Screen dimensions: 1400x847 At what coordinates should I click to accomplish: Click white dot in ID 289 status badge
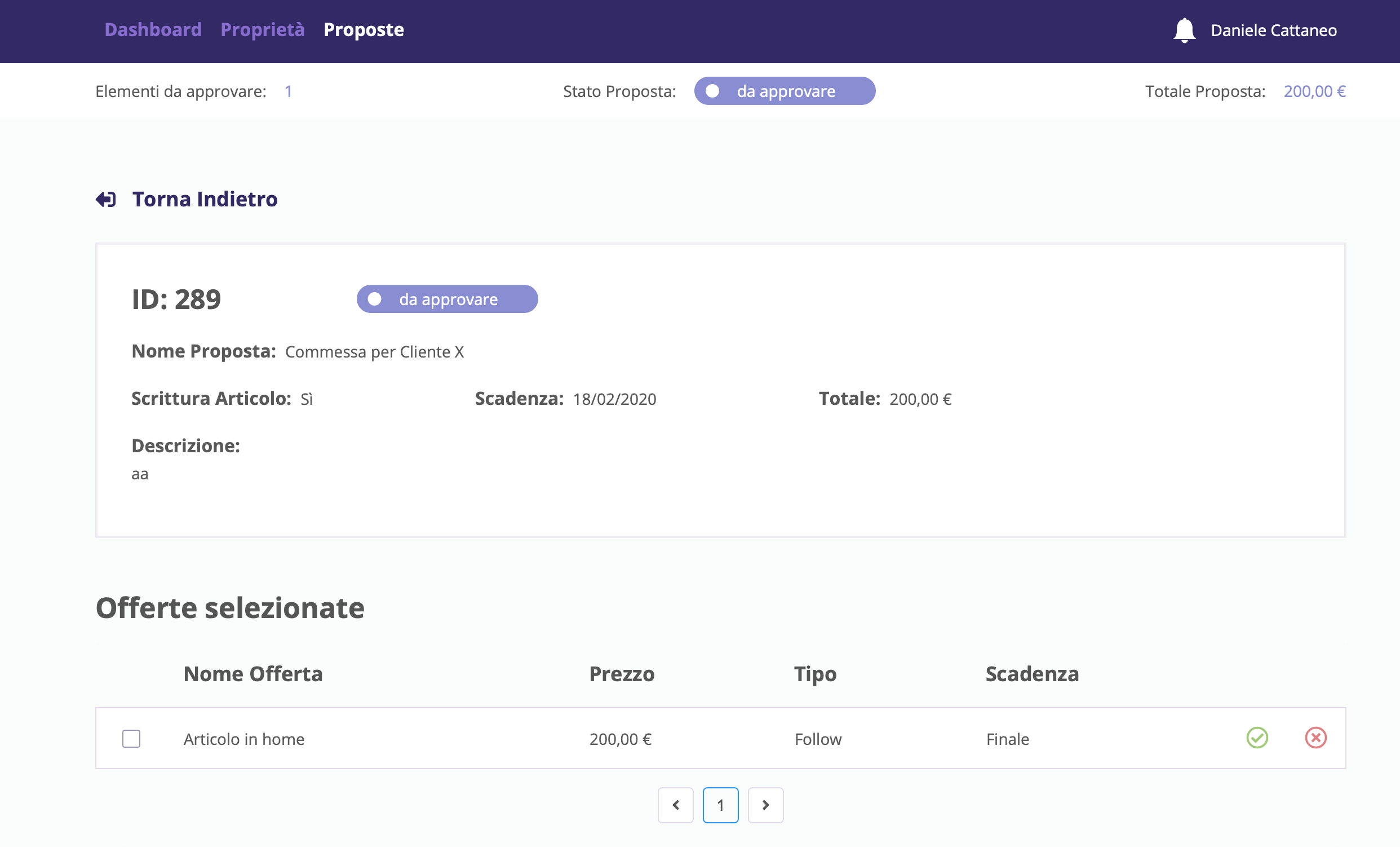[x=374, y=299]
